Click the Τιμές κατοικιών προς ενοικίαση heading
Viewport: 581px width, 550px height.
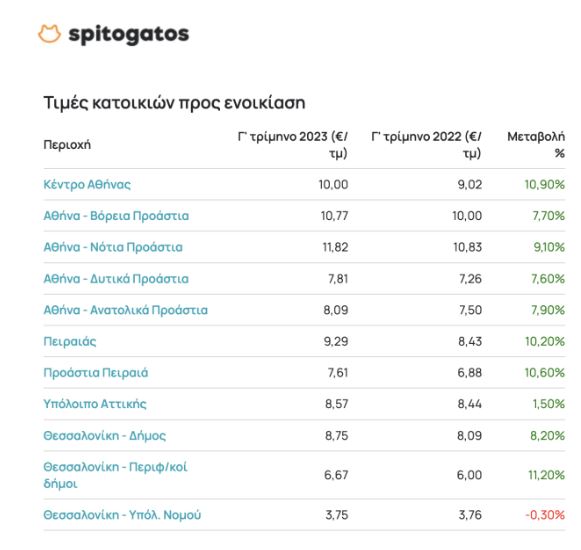174,103
